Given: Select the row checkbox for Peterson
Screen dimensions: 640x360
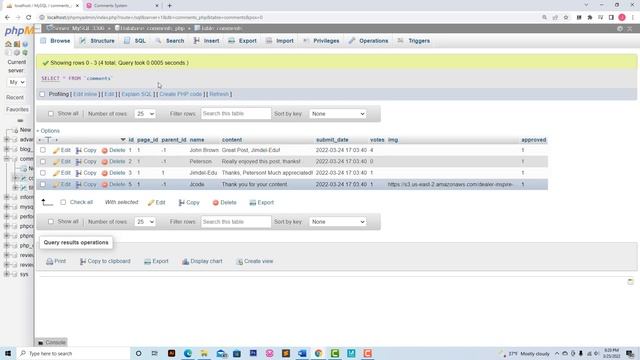Looking at the screenshot, I should point(43,162).
